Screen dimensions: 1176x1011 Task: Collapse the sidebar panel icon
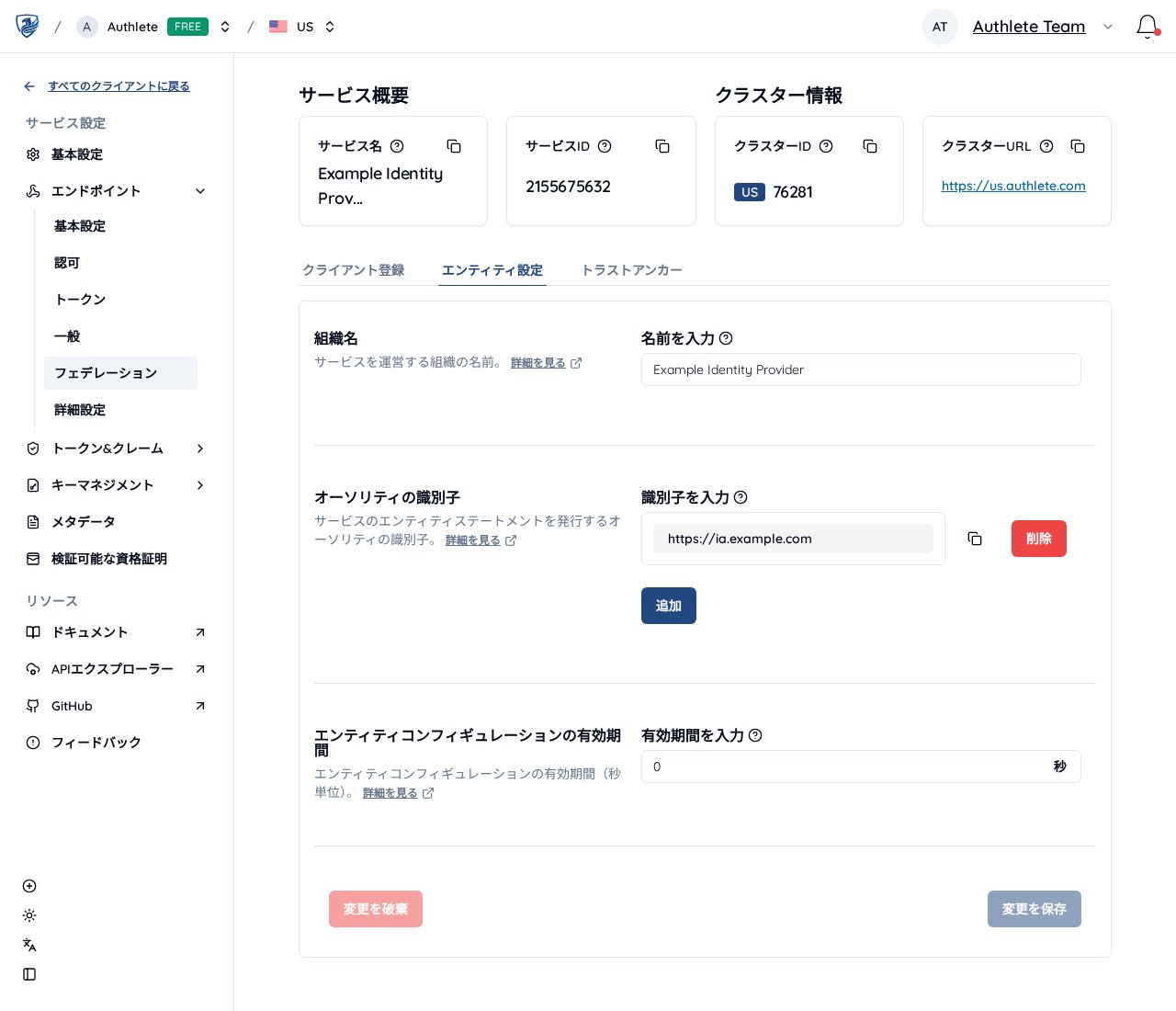[29, 974]
